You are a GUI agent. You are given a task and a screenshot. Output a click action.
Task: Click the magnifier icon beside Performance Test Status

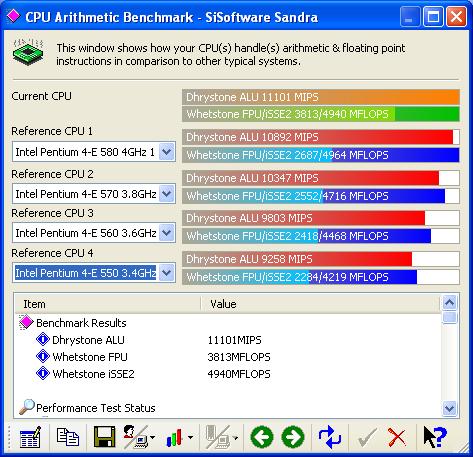click(27, 407)
